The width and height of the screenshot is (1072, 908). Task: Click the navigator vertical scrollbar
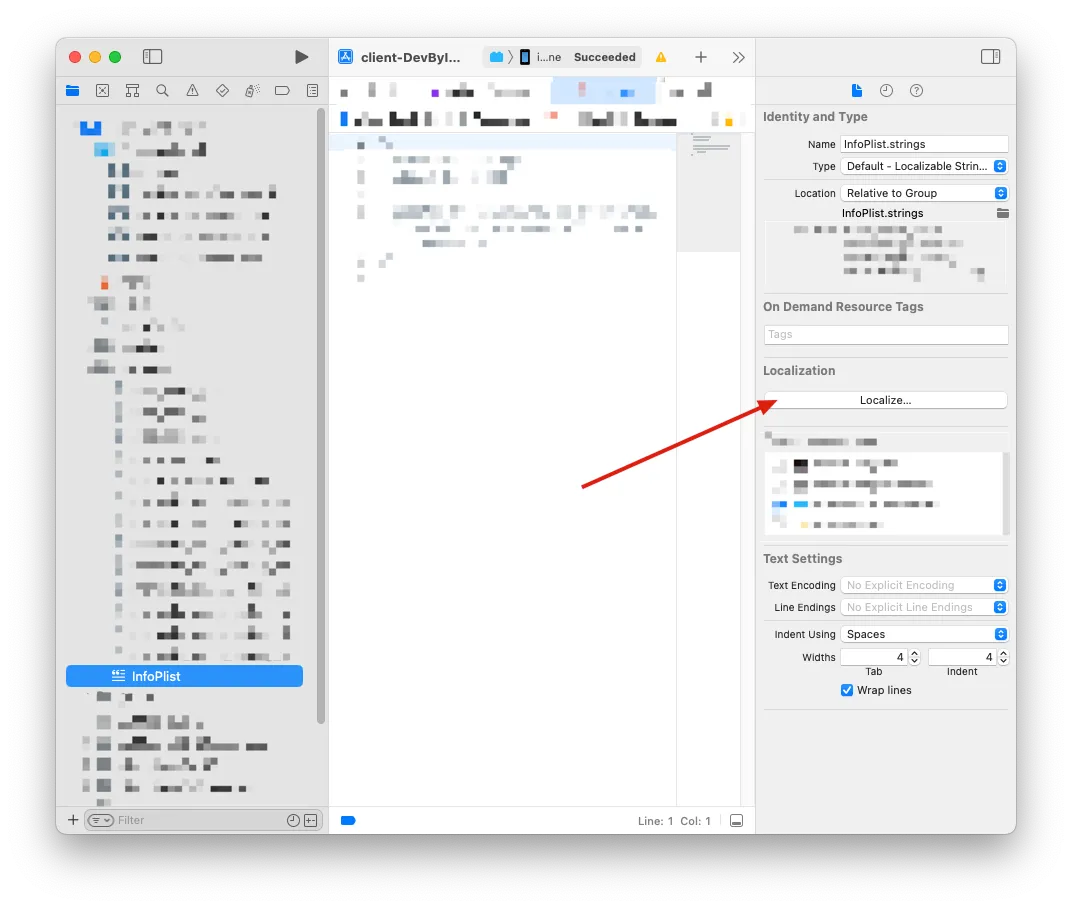(x=321, y=400)
